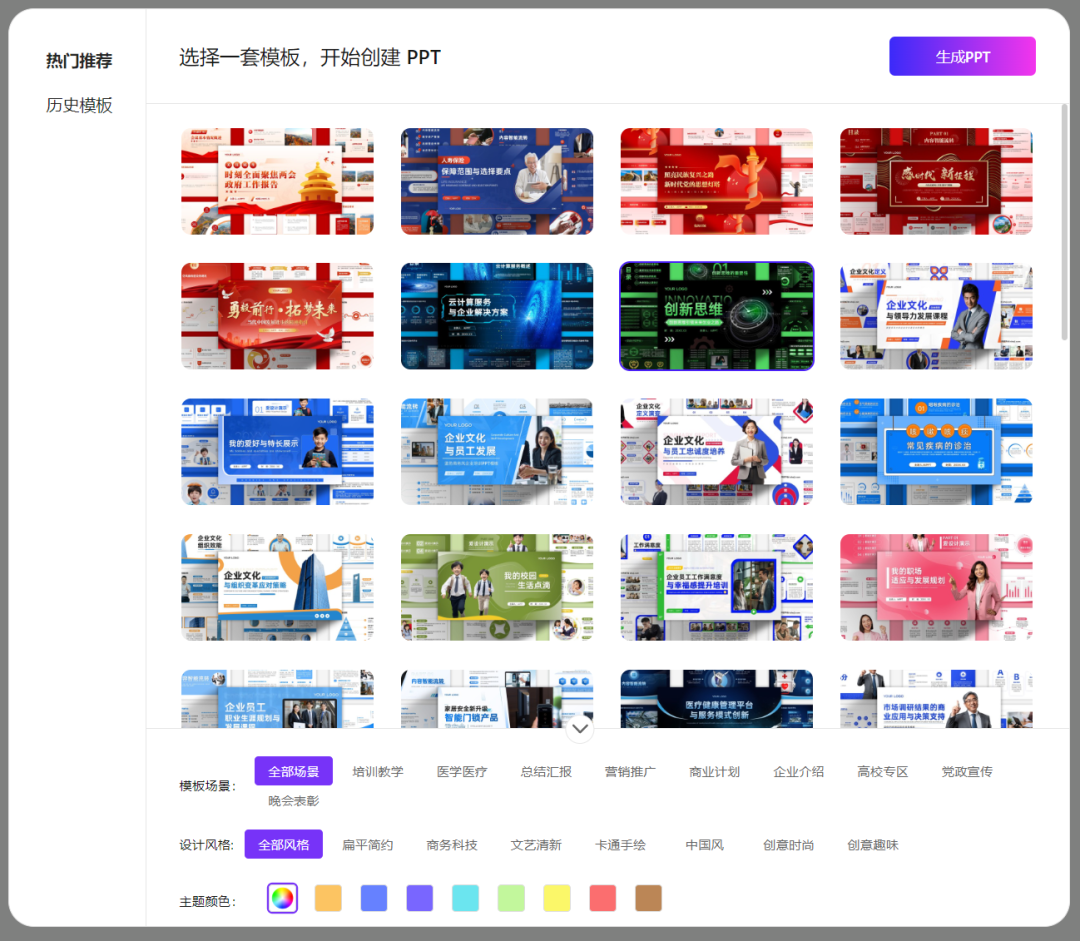Choose the 云计算服务与企业解决方案 template
The height and width of the screenshot is (941, 1080).
click(497, 316)
